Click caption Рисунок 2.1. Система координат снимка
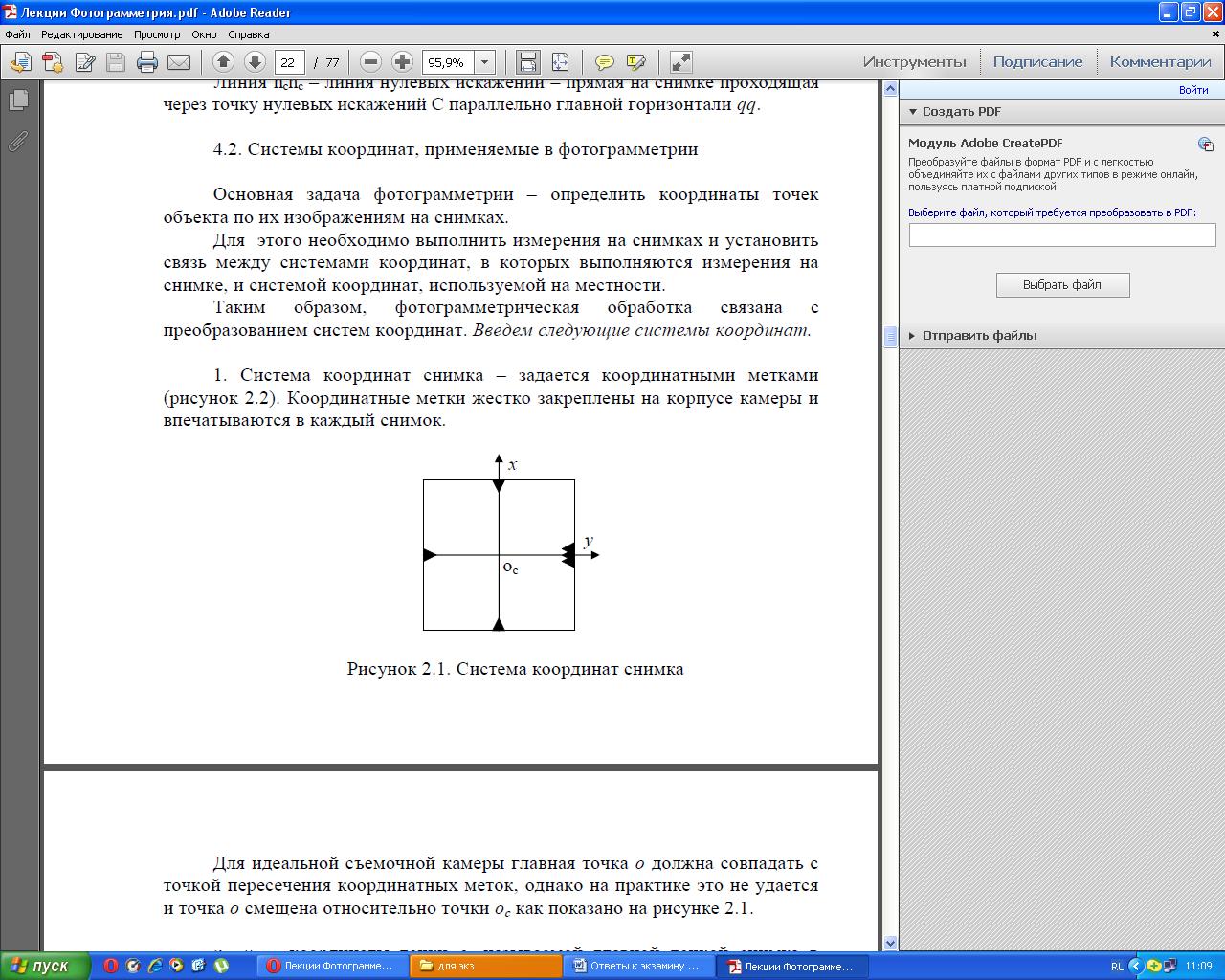Screen dimensions: 1225x980 click(x=515, y=669)
